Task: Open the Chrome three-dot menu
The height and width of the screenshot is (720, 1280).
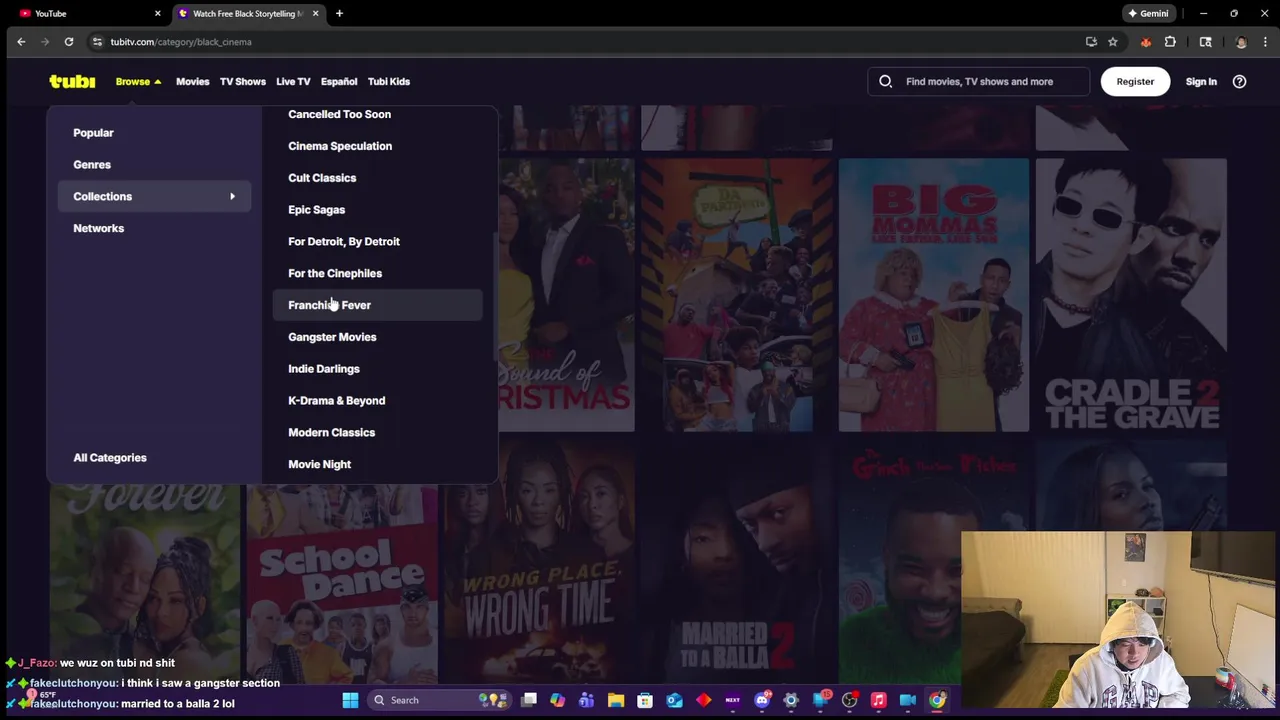Action: tap(1265, 42)
